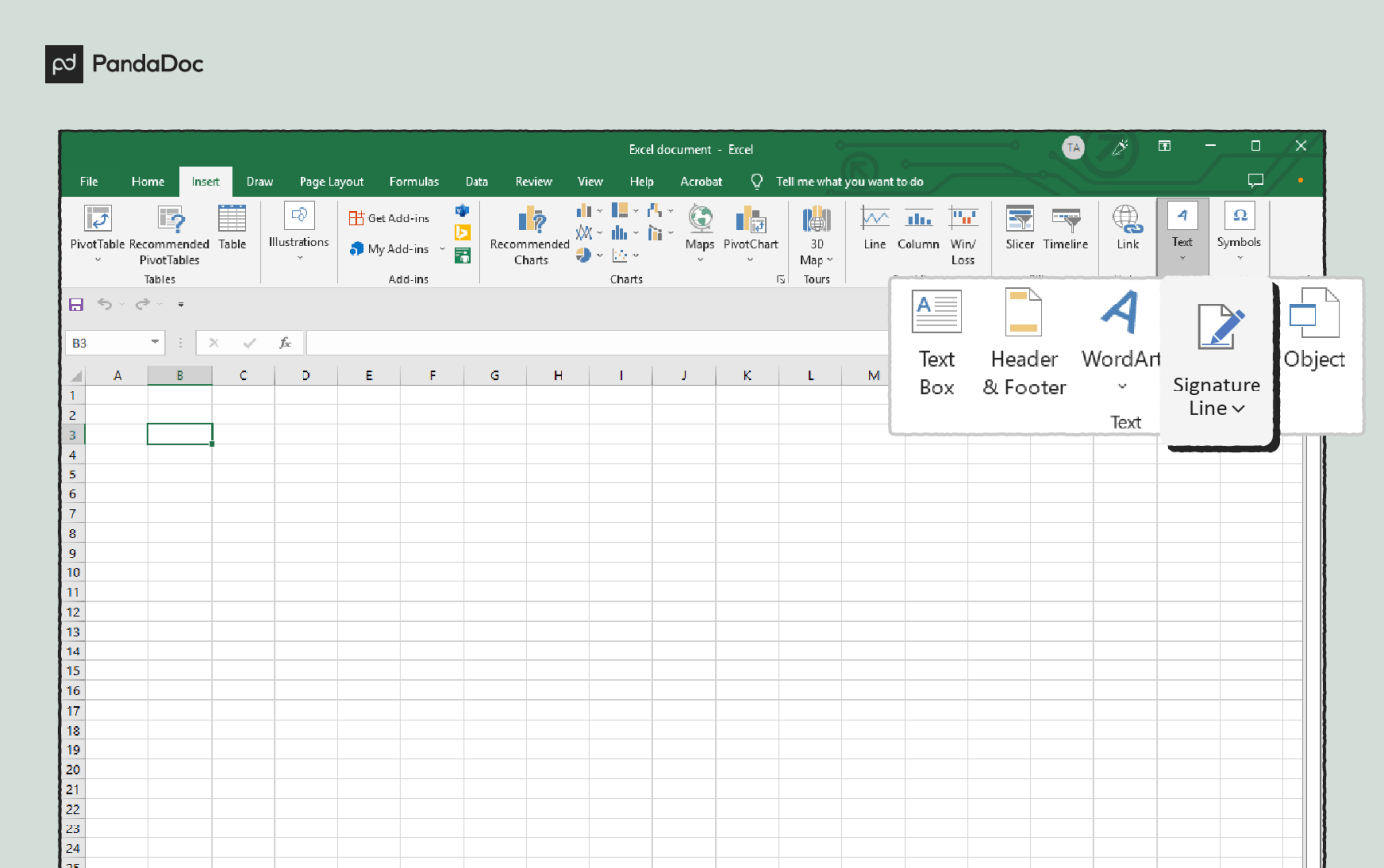
Task: Insert a PivotTable
Action: point(97,234)
